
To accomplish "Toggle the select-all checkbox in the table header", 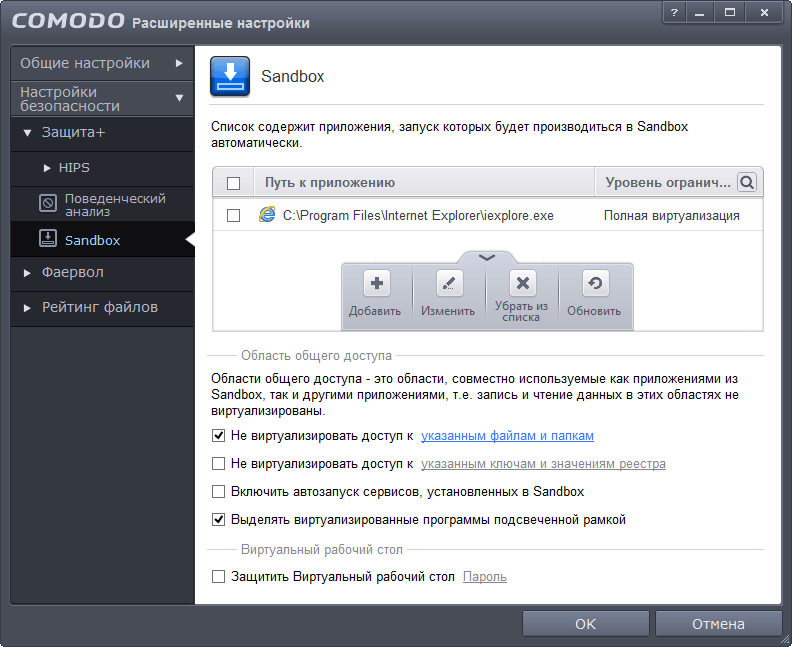I will (233, 183).
